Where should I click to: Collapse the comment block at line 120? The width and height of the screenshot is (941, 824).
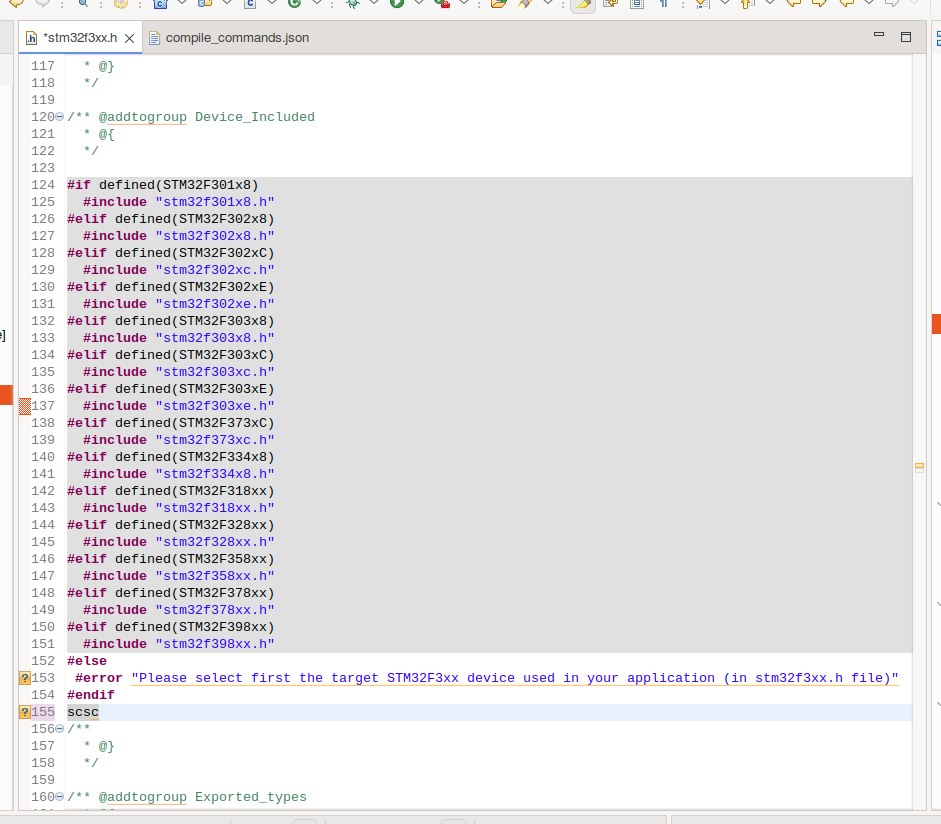click(x=59, y=117)
